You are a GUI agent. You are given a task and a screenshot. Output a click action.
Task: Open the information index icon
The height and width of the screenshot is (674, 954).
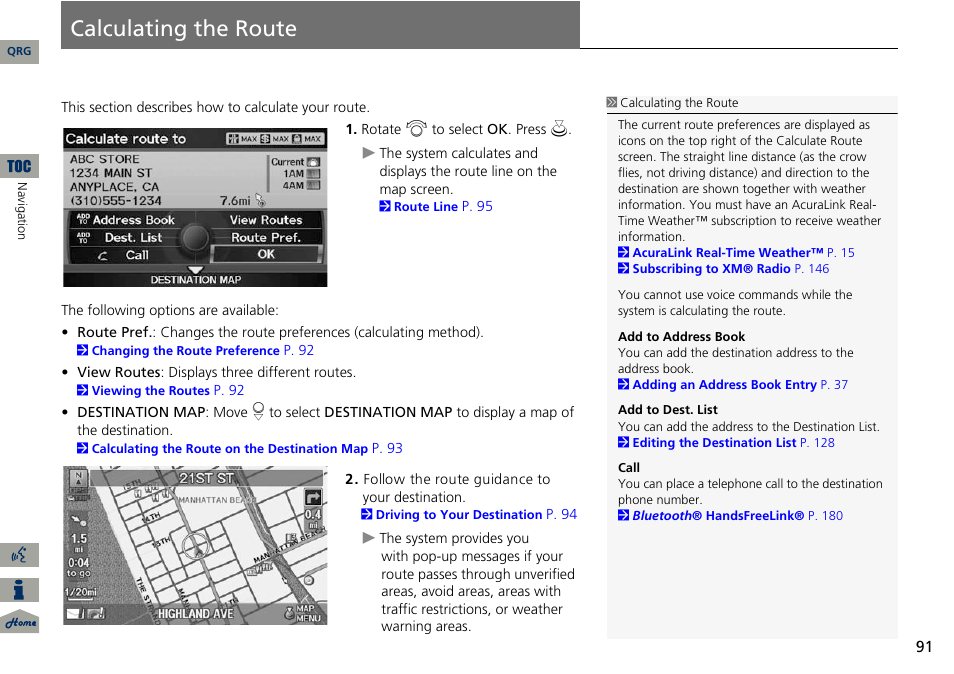[19, 590]
